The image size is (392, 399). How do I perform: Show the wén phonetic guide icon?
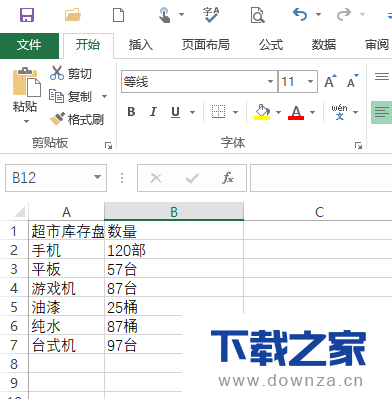tap(339, 112)
